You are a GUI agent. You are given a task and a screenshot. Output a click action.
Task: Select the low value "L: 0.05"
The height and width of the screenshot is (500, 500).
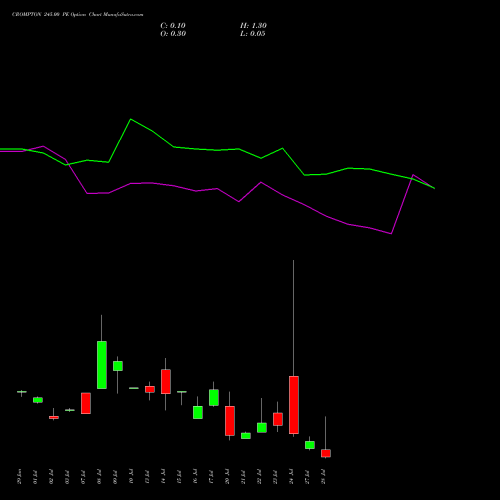coord(253,34)
